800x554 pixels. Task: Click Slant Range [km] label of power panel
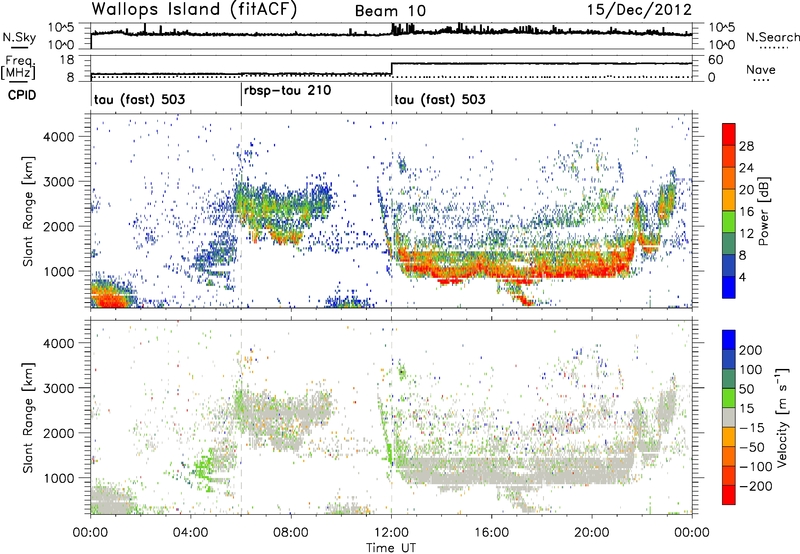coord(28,211)
